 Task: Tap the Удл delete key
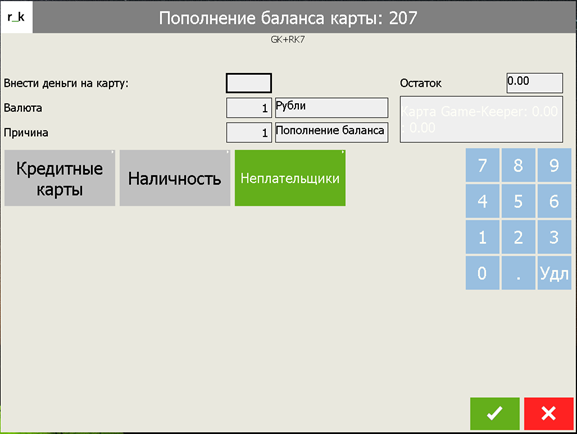click(x=554, y=273)
